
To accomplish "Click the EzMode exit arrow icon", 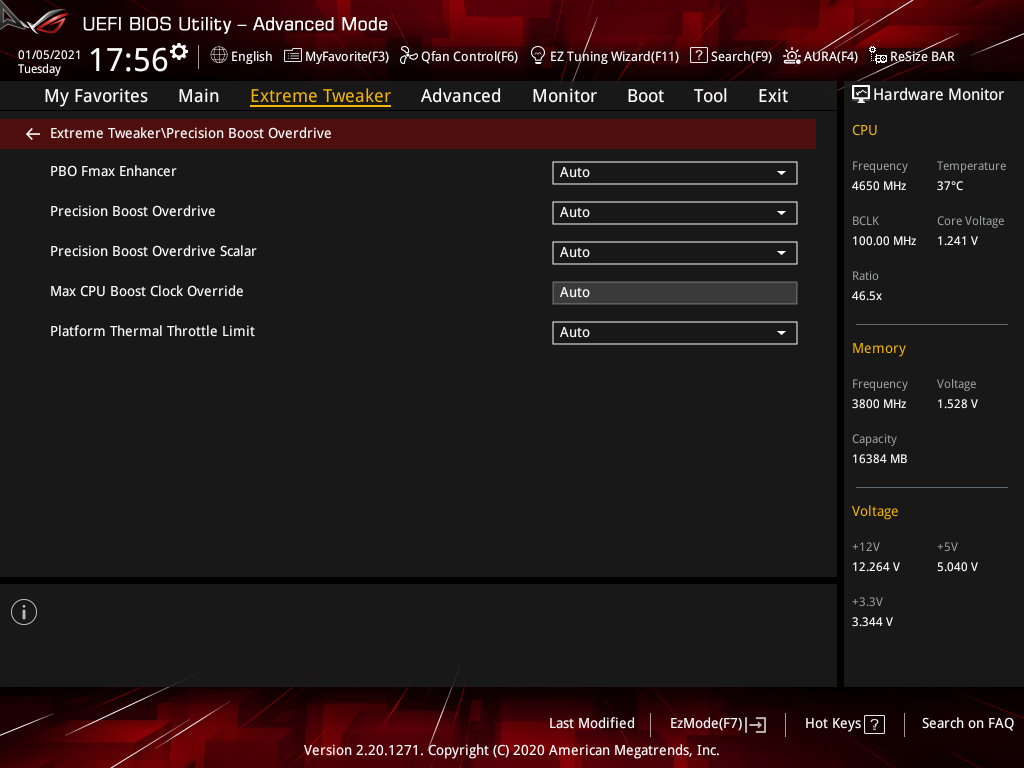I will click(756, 724).
